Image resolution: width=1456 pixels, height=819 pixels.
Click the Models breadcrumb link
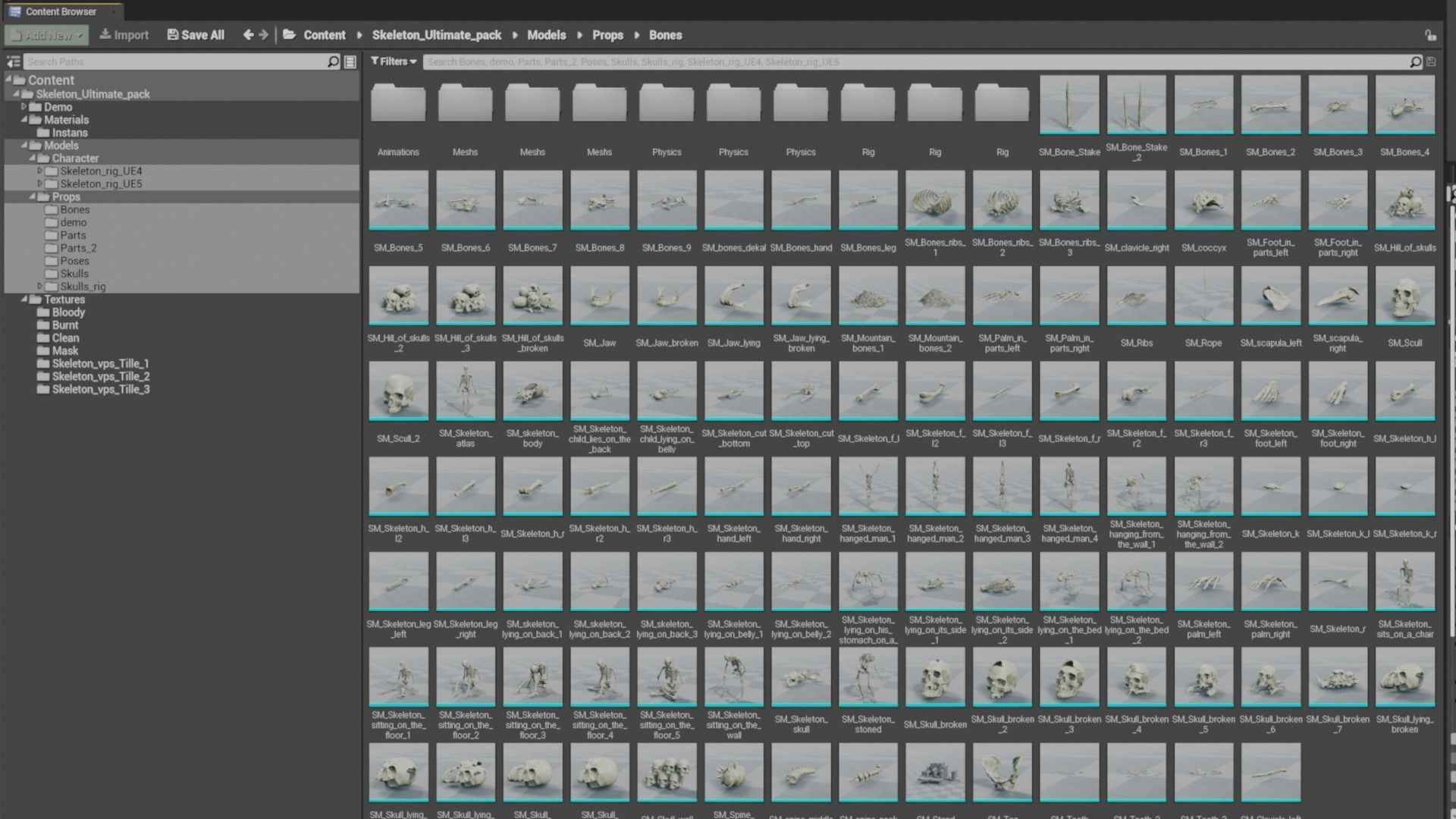[x=546, y=35]
